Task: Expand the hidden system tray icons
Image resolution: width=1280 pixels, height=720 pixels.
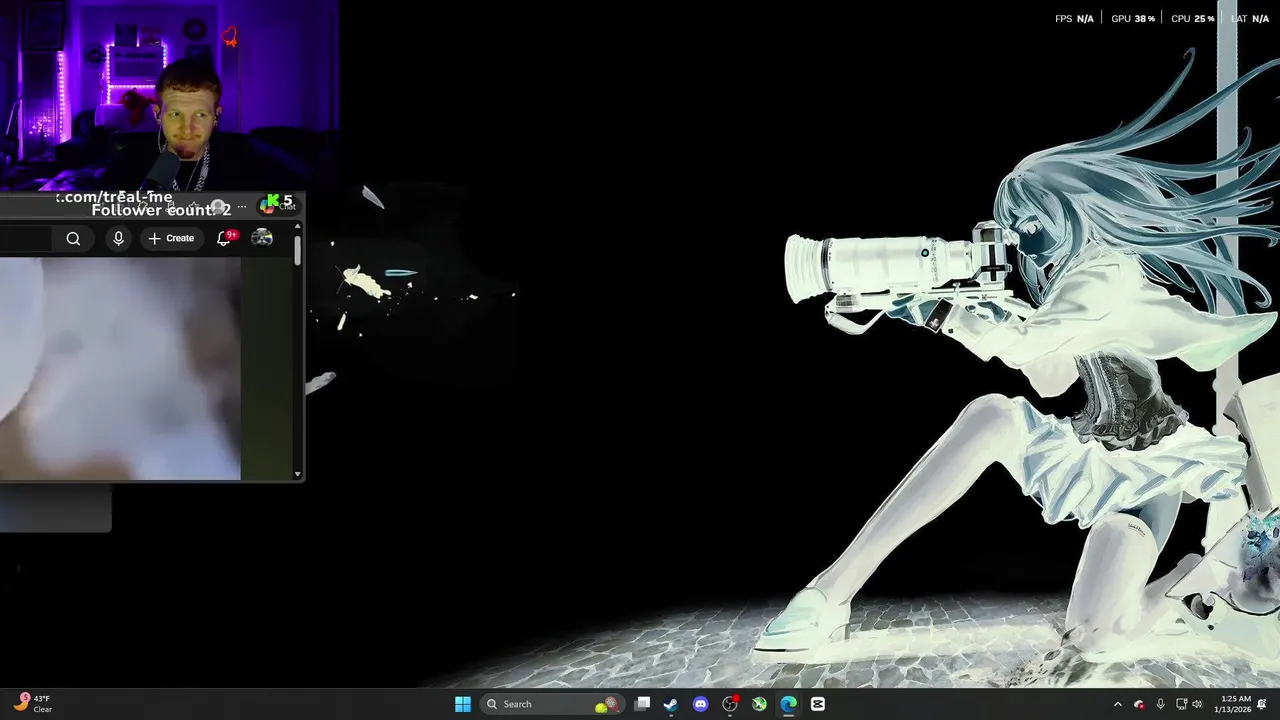Action: (1118, 704)
